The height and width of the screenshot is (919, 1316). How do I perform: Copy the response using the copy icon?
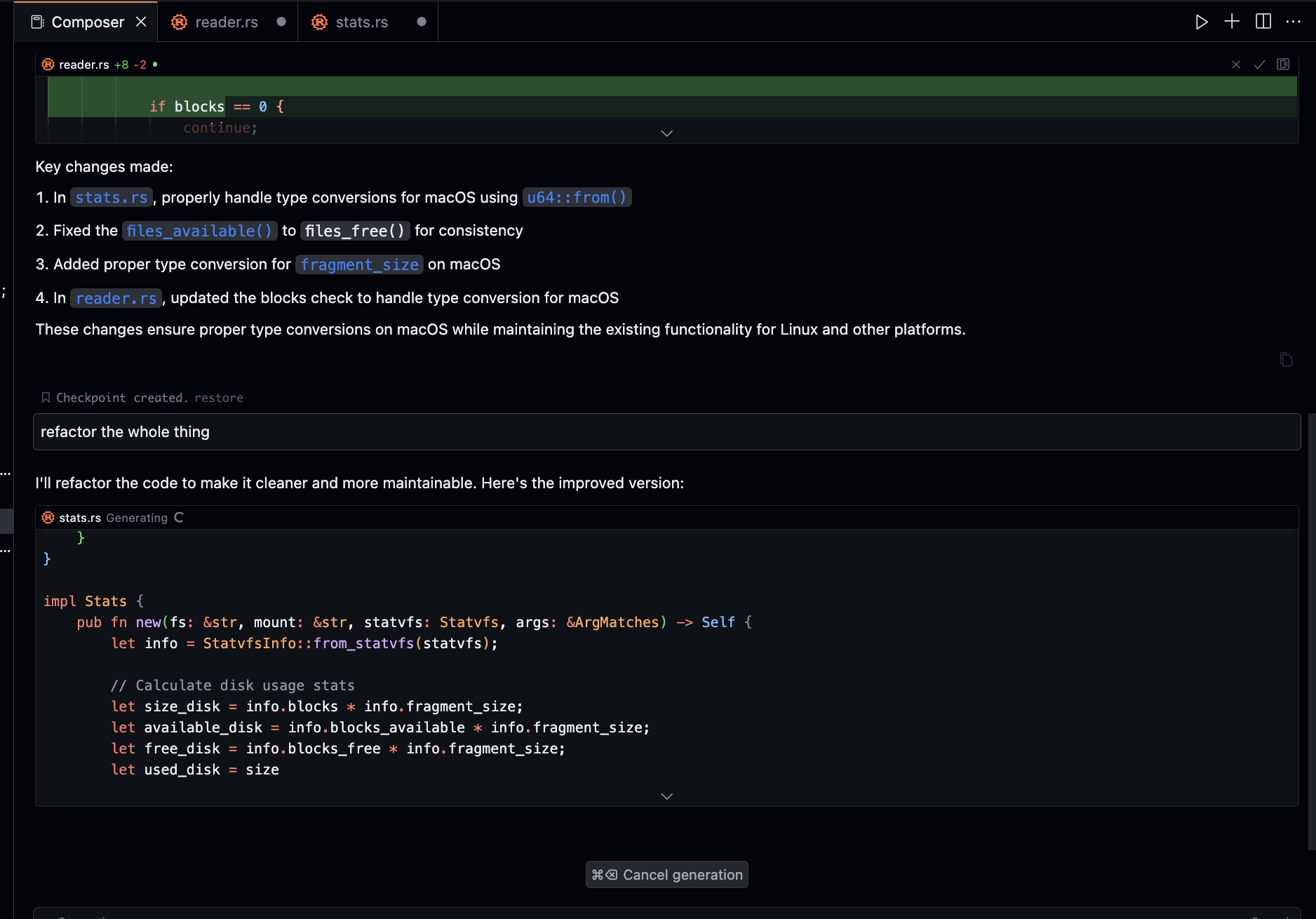pyautogui.click(x=1286, y=360)
